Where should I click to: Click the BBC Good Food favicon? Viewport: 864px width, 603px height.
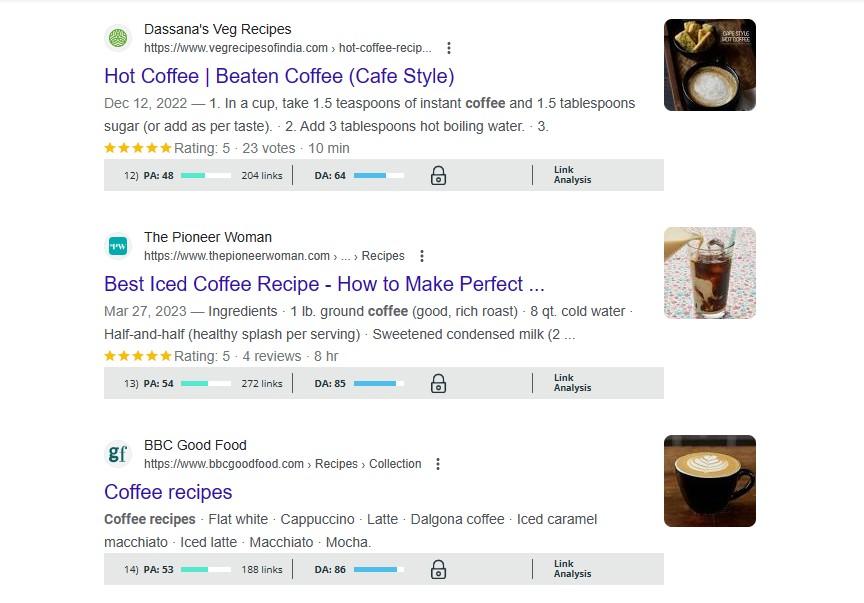pyautogui.click(x=118, y=454)
